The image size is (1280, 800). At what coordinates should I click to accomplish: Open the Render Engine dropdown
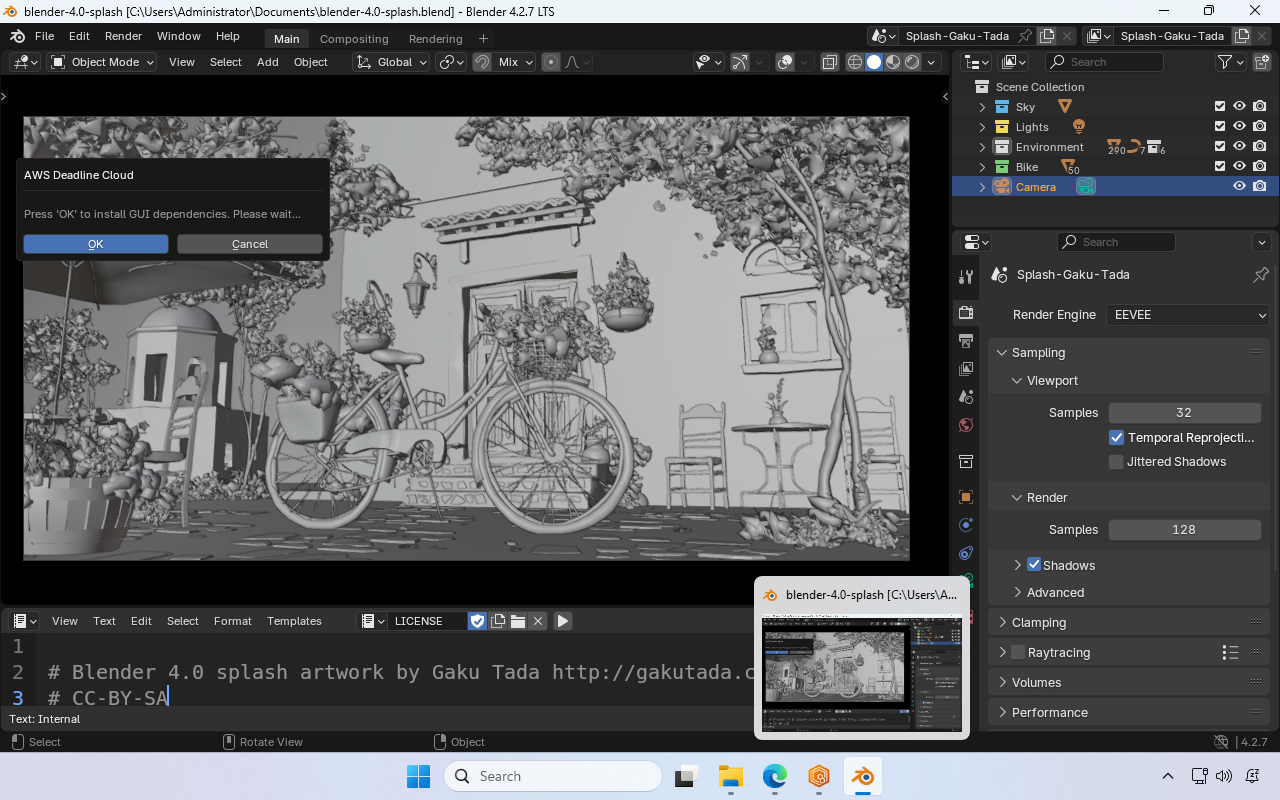point(1188,314)
